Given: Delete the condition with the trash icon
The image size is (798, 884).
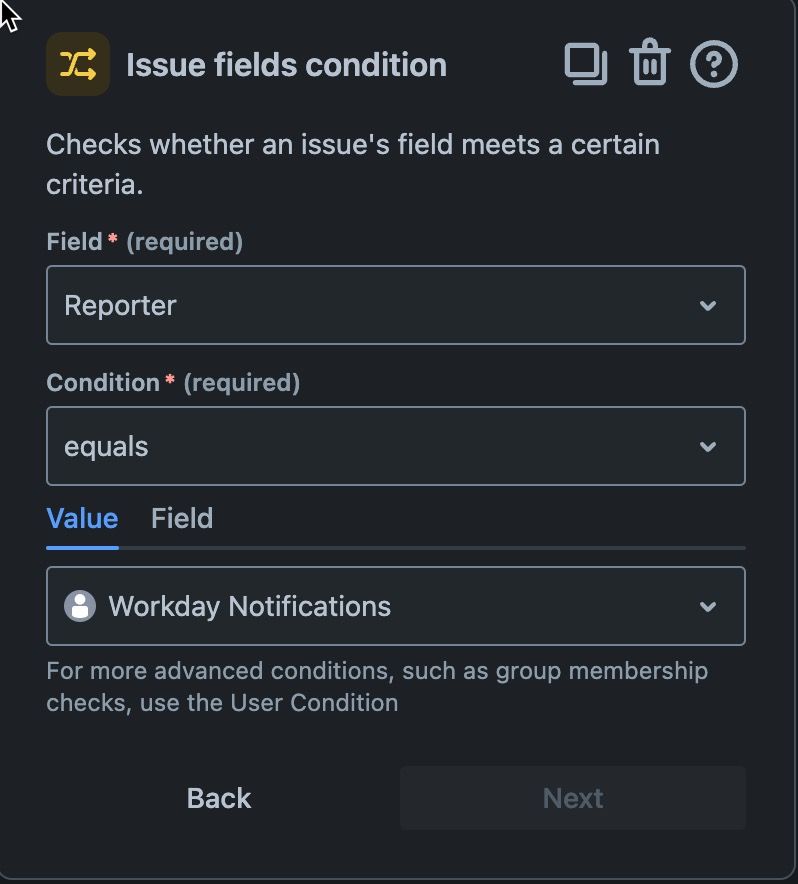Looking at the screenshot, I should (x=649, y=65).
